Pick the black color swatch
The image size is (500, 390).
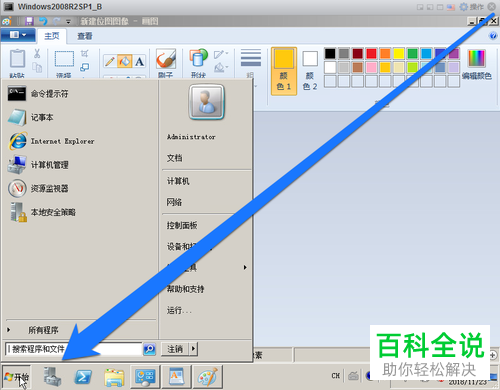330,53
